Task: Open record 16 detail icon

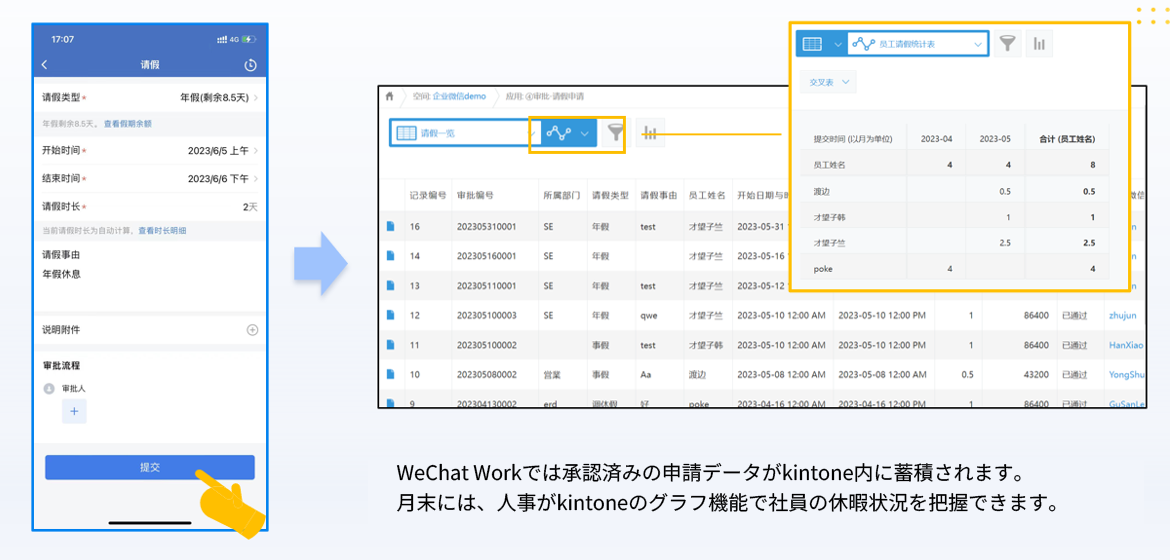Action: click(x=390, y=226)
